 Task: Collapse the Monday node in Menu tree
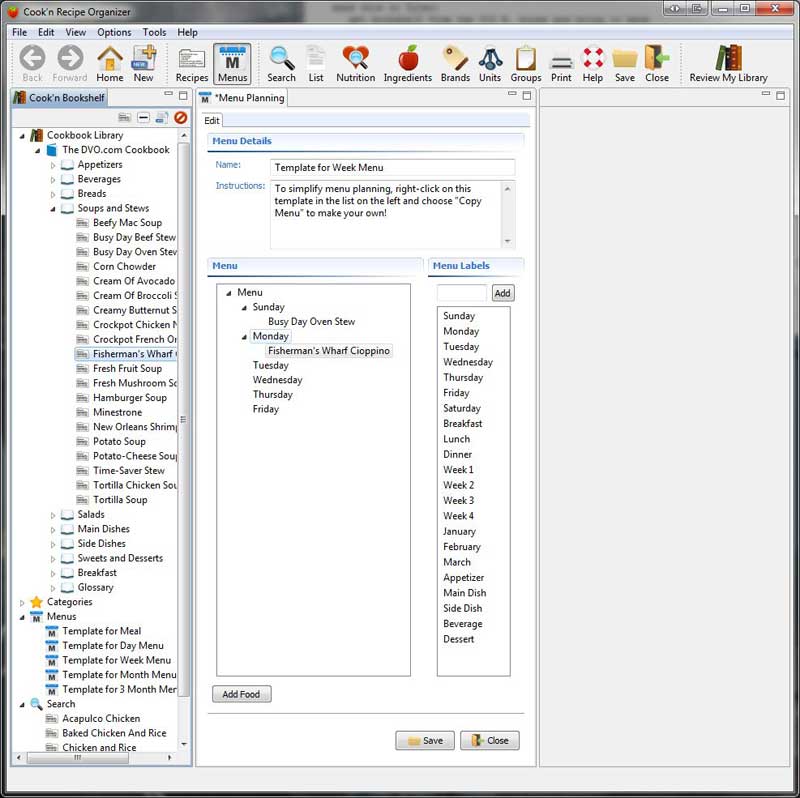click(244, 337)
